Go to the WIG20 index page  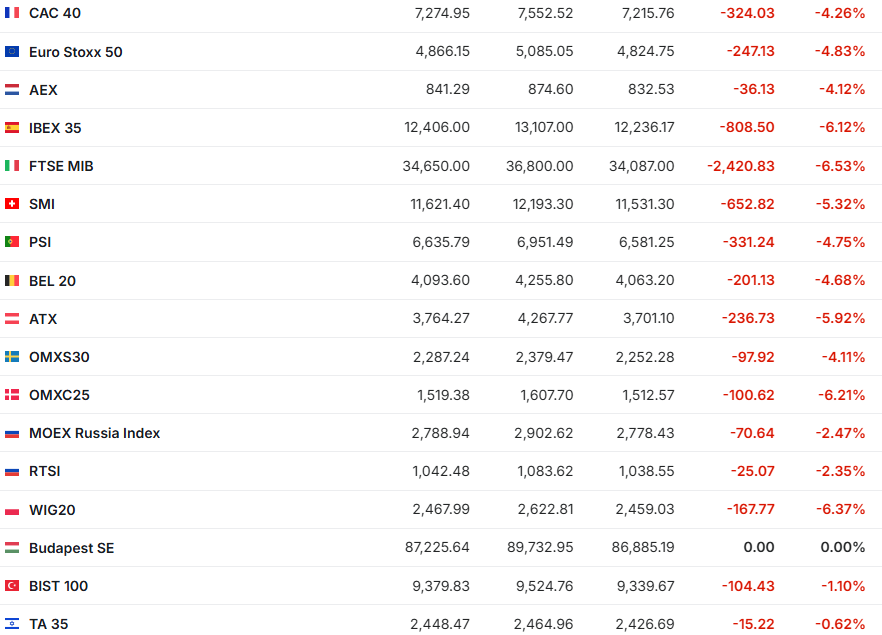tap(52, 510)
